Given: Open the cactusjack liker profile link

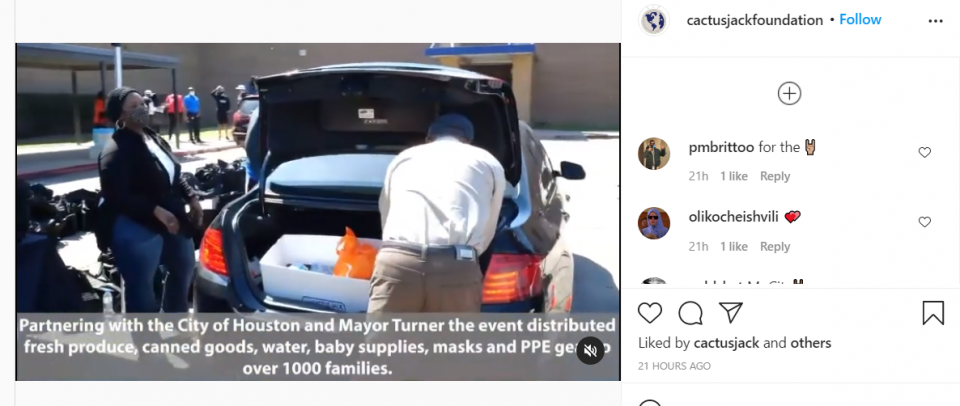Looking at the screenshot, I should (x=727, y=343).
